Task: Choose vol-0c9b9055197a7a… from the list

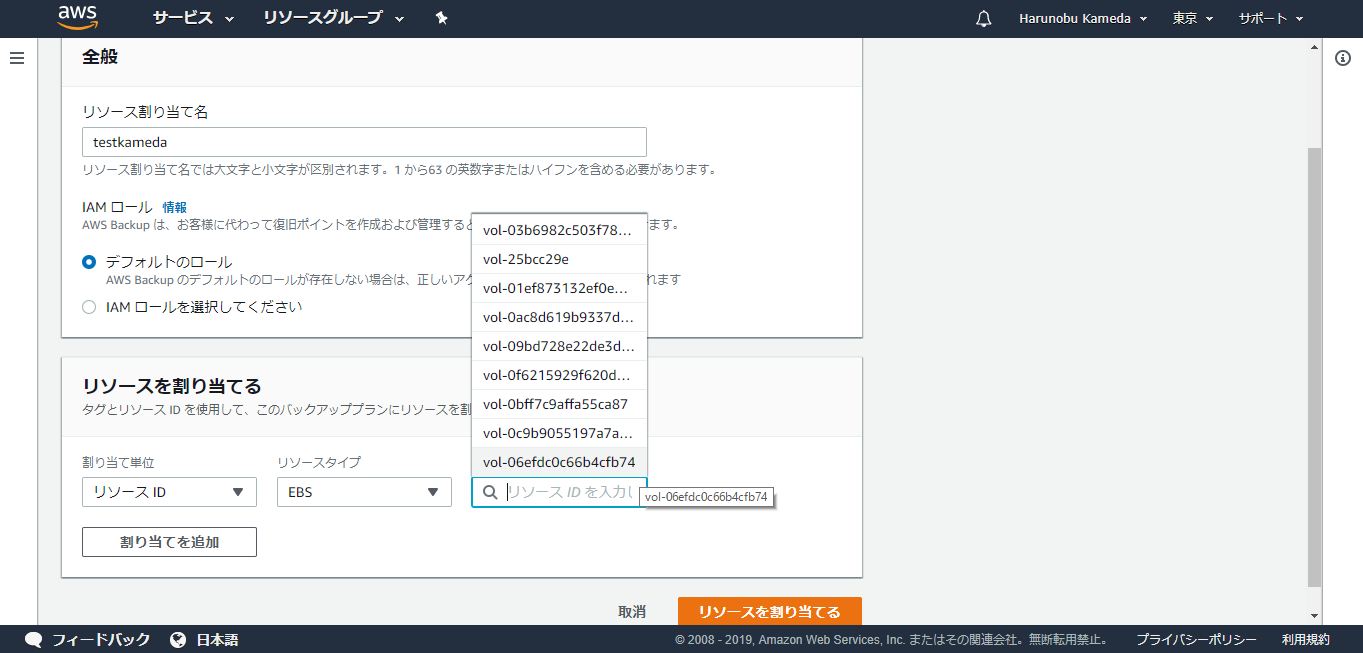Action: [x=559, y=433]
